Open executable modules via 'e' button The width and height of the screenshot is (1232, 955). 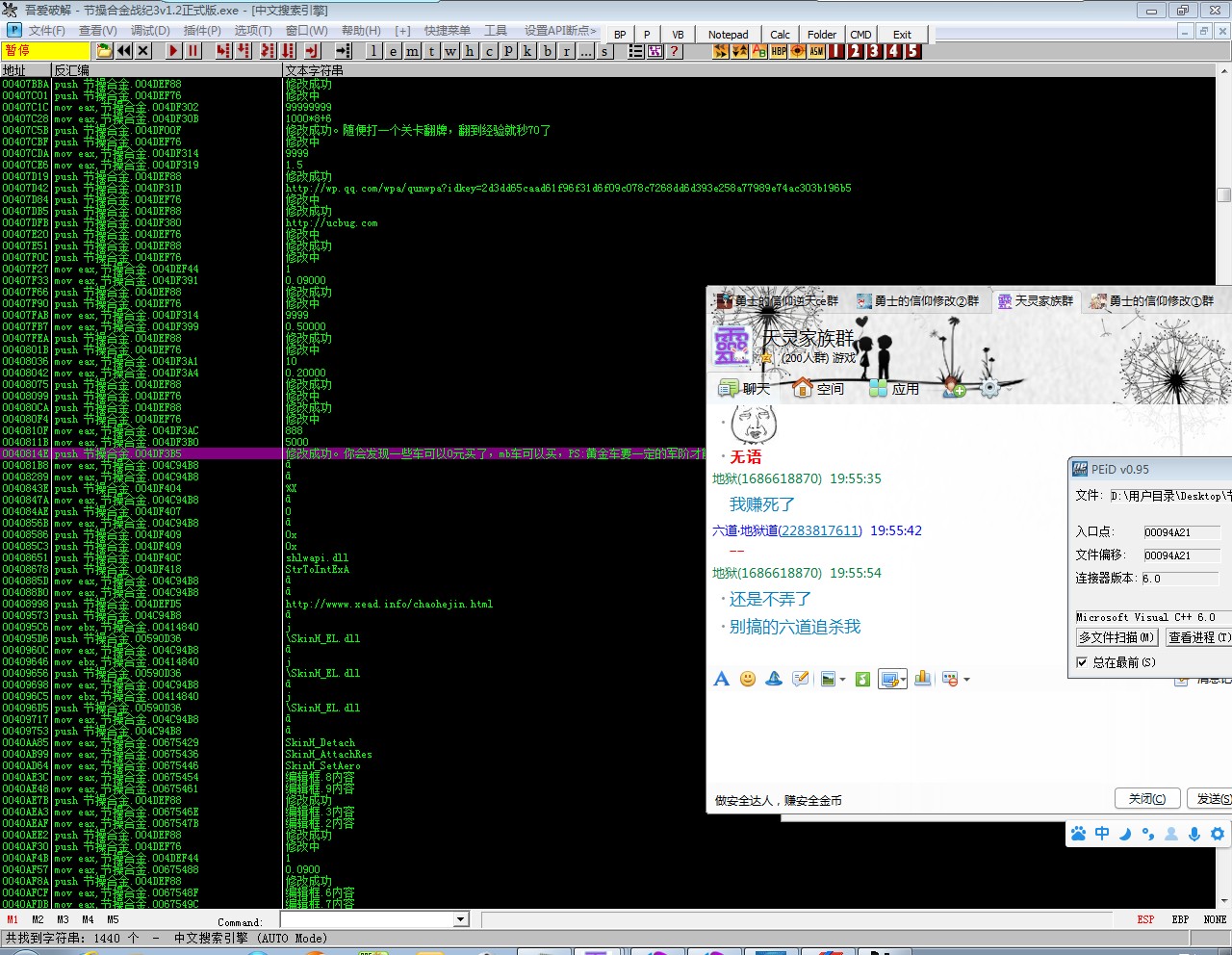[394, 51]
